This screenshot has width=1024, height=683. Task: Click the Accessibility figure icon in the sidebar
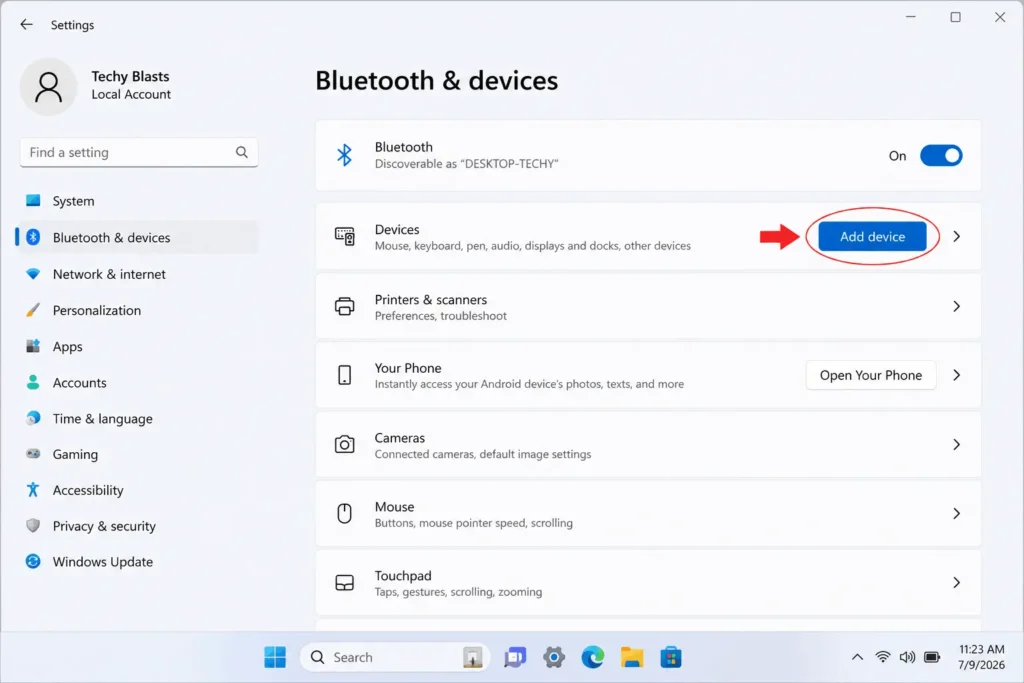(33, 490)
